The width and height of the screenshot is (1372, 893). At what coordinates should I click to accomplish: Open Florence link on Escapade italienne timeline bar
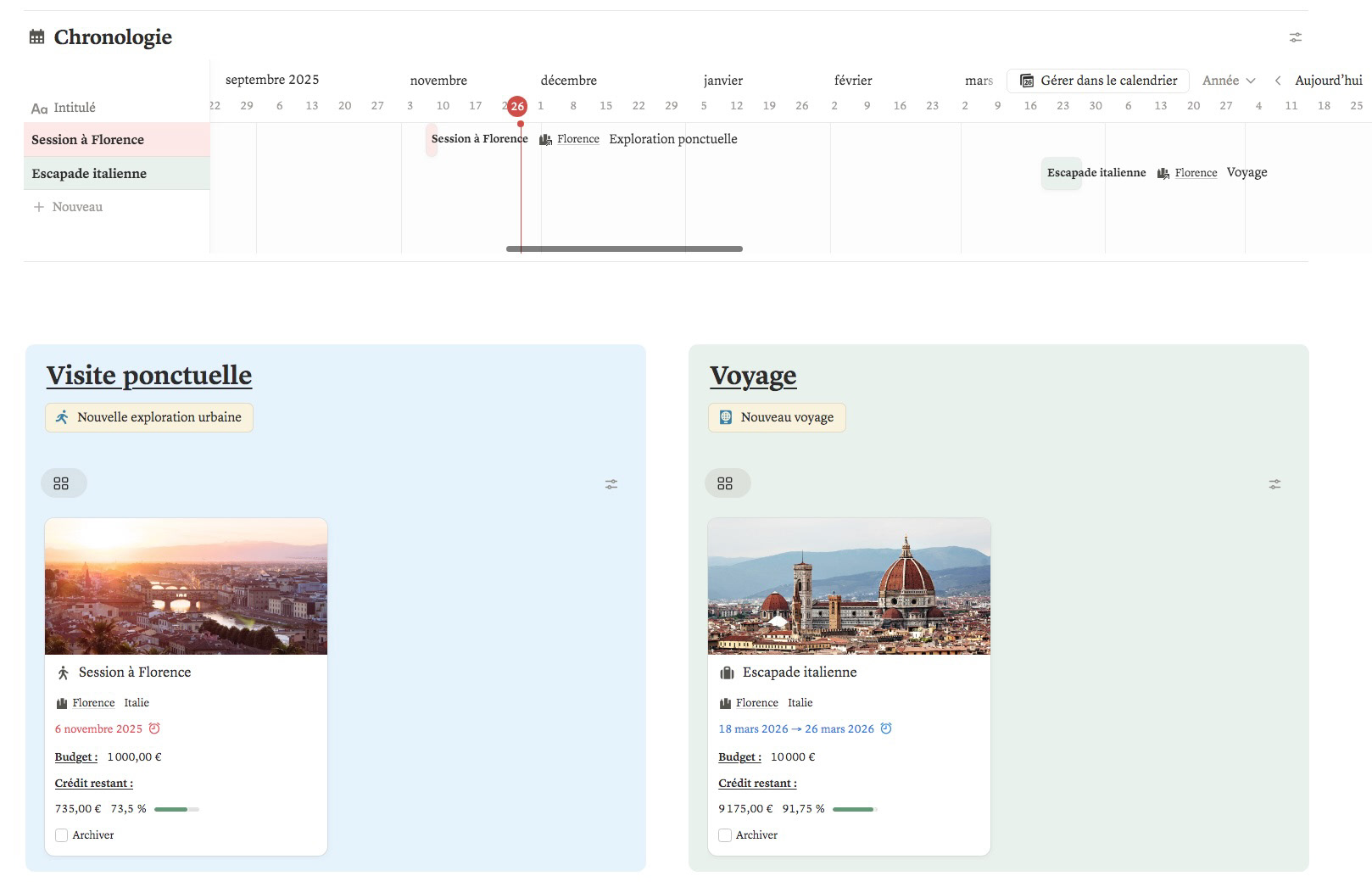click(x=1196, y=173)
